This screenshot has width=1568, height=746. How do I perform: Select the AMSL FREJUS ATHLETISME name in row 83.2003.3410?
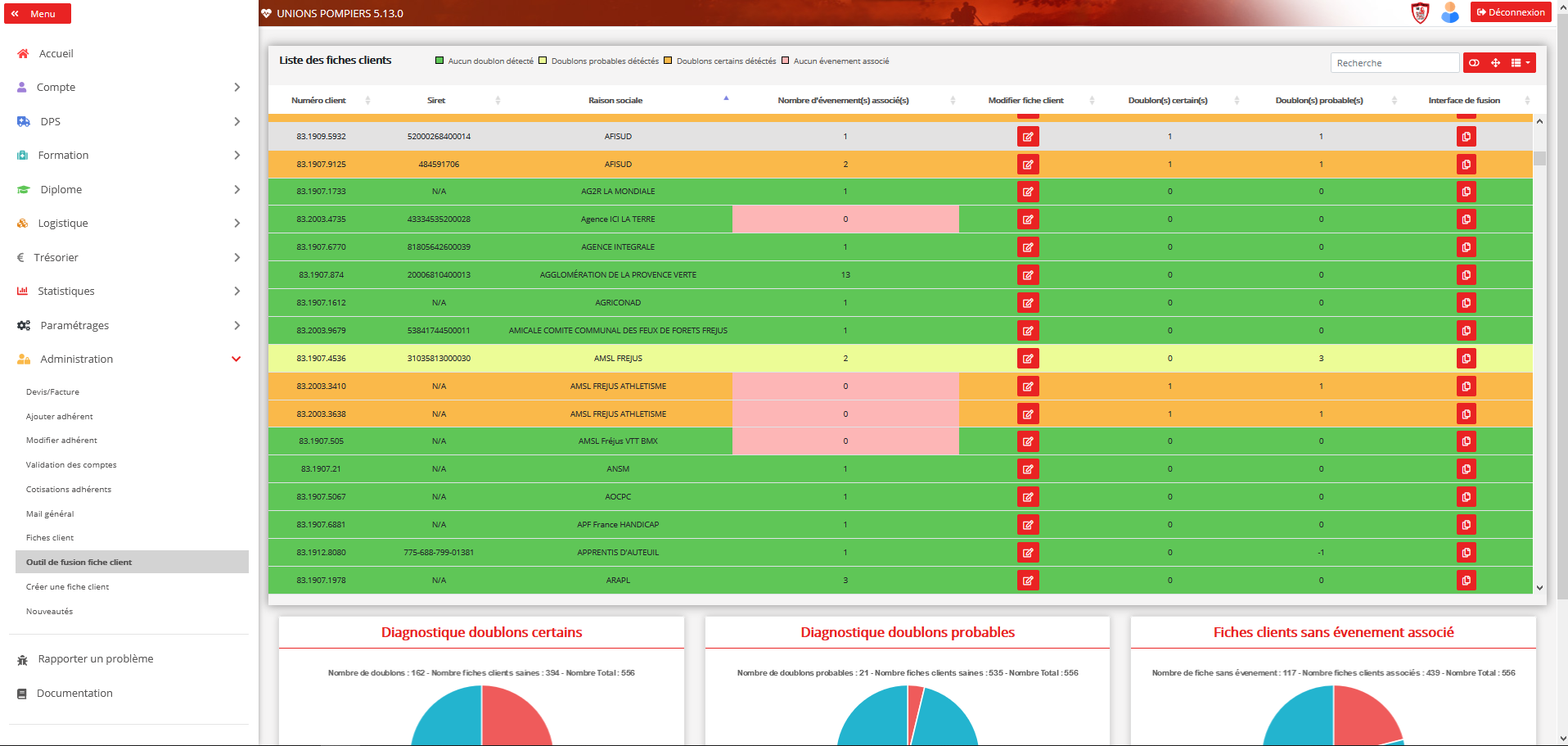coord(618,387)
